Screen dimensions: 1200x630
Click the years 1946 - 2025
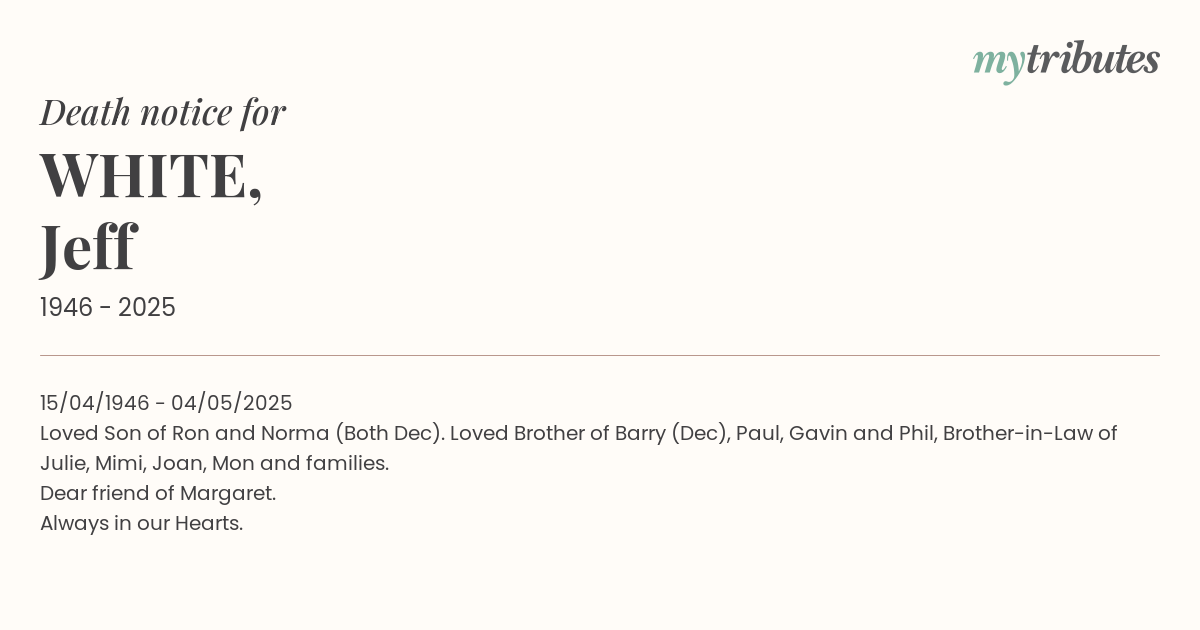click(x=108, y=308)
